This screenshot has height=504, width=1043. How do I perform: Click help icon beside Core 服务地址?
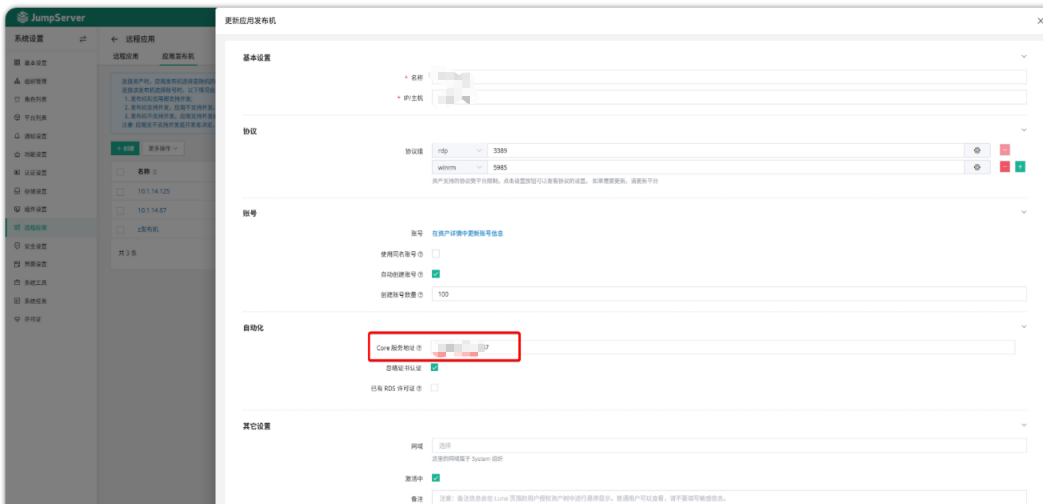419,347
